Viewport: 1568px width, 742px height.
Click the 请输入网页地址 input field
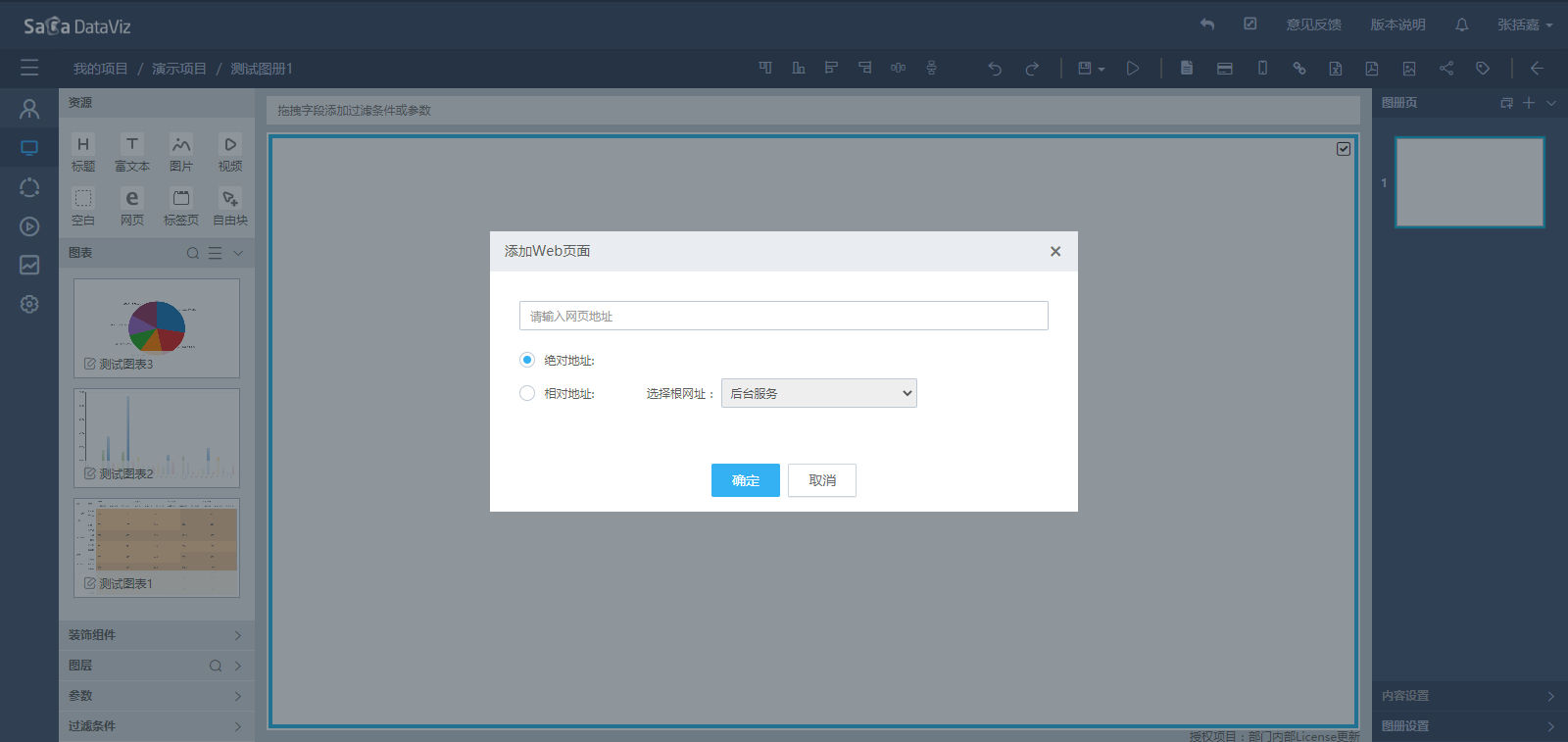[783, 316]
